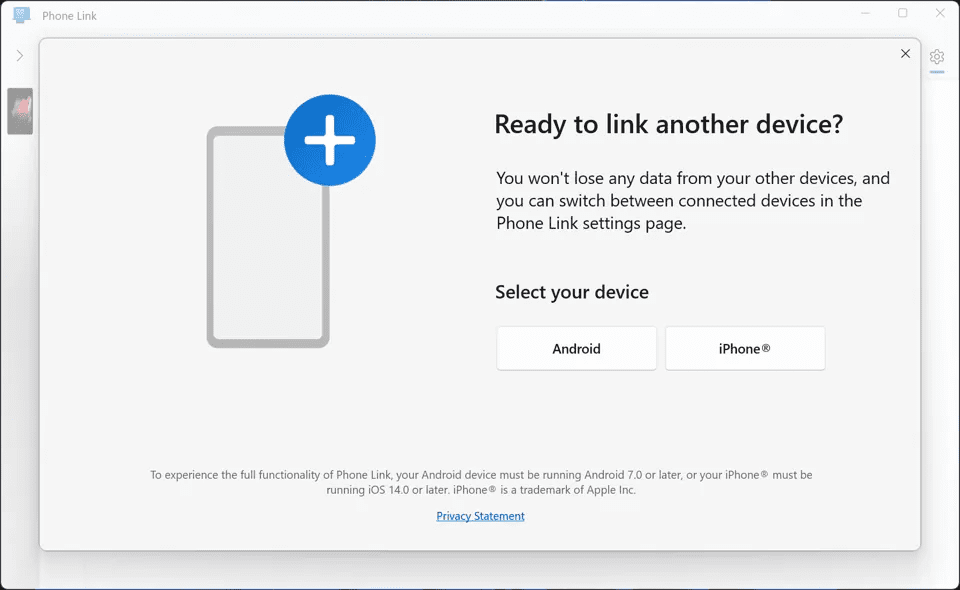960x590 pixels.
Task: Close the Phone Link application window
Action: 940,13
